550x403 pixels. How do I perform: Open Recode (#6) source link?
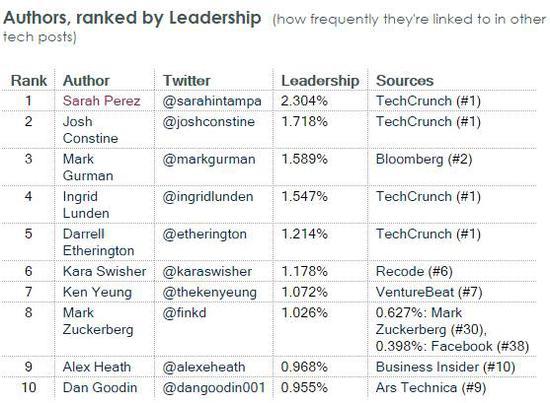point(414,271)
